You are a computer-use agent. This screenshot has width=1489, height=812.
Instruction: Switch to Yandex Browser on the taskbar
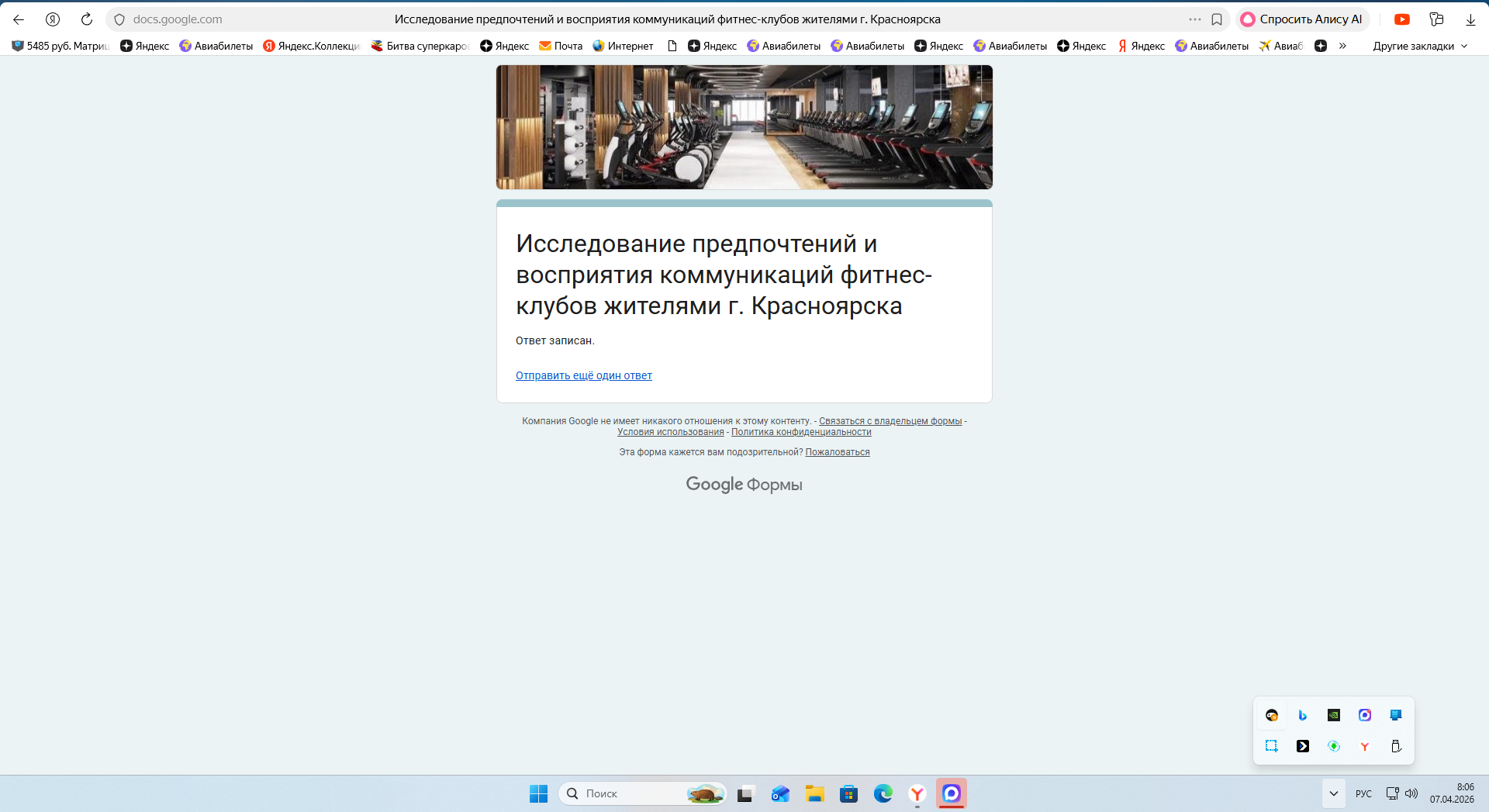coord(917,793)
